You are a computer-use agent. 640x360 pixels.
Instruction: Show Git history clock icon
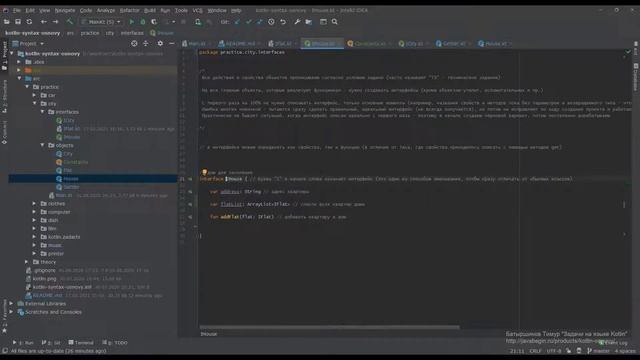coord(271,22)
